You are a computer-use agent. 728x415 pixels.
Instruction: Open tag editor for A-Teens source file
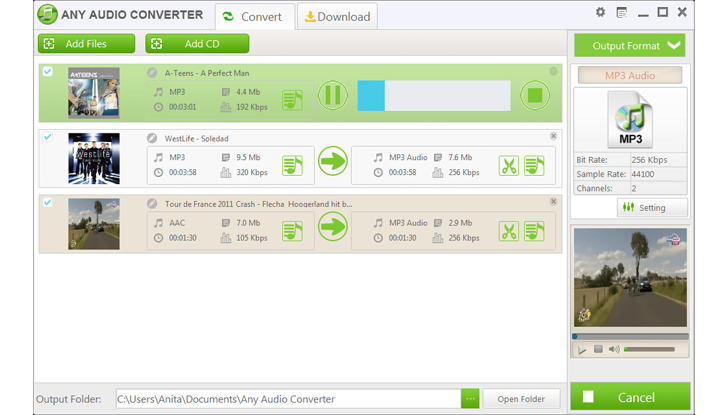pos(292,100)
